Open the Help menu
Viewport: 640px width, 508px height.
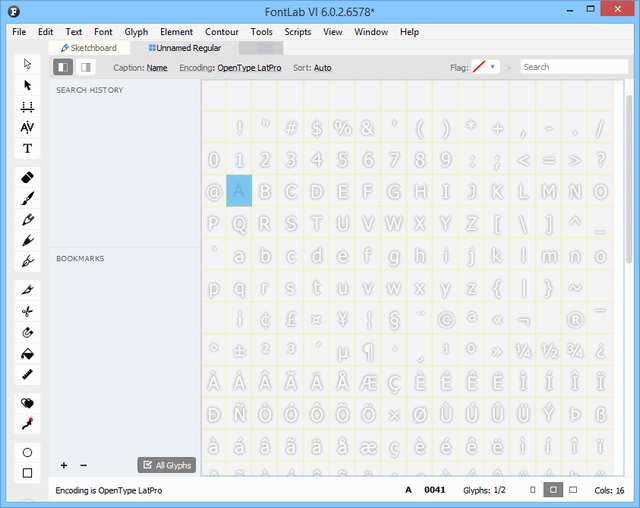409,32
